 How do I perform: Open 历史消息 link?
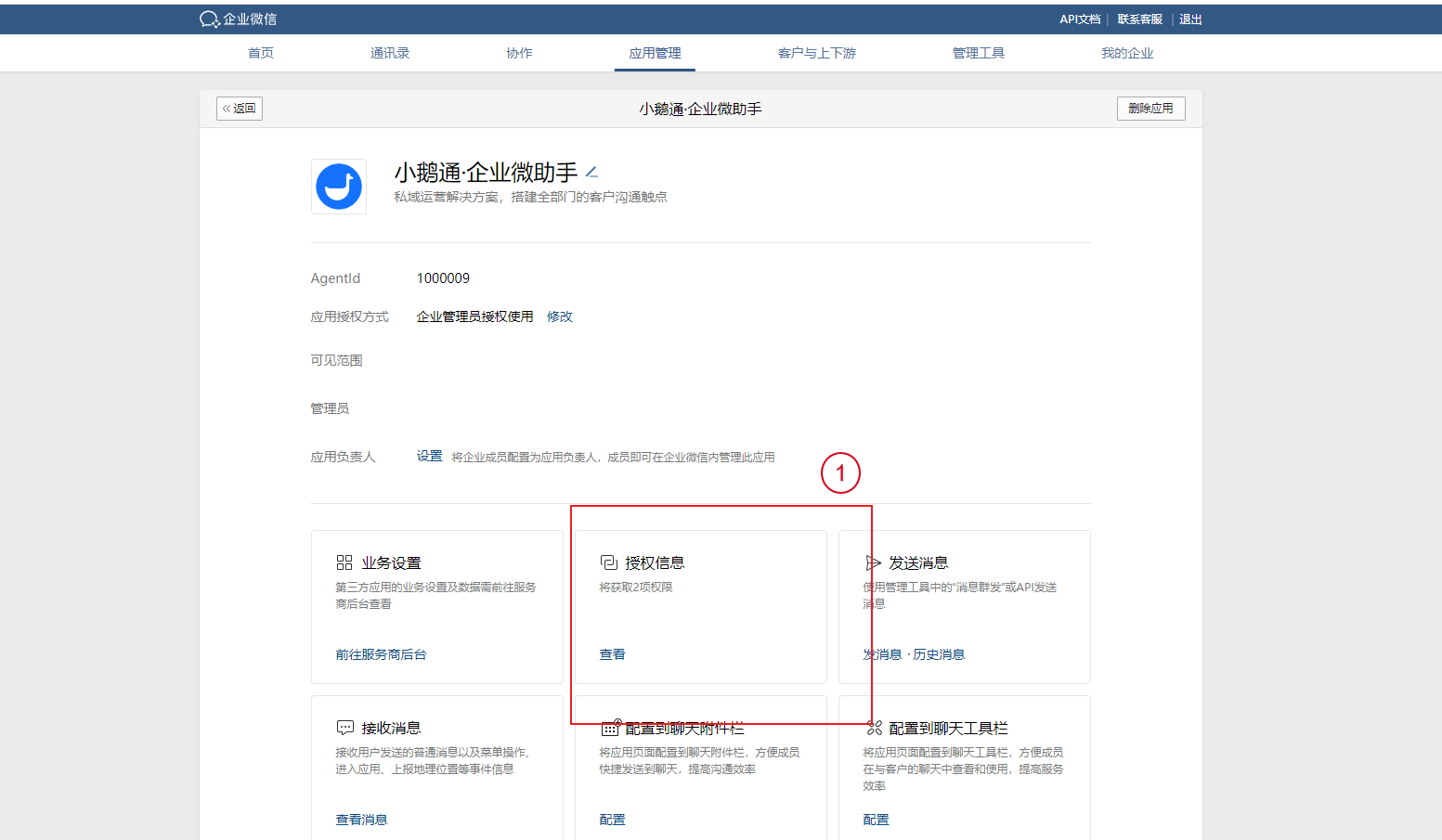[x=939, y=654]
